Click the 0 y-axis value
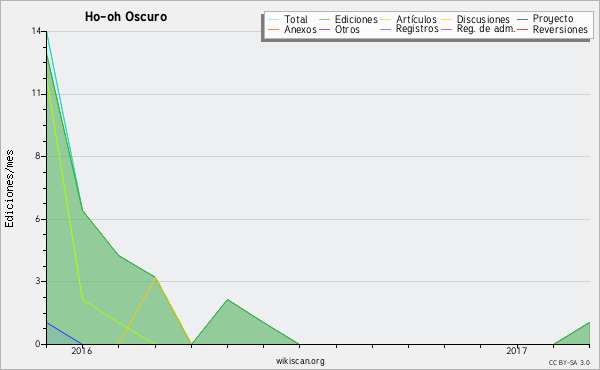Screen dimensions: 600x370 tap(38, 344)
